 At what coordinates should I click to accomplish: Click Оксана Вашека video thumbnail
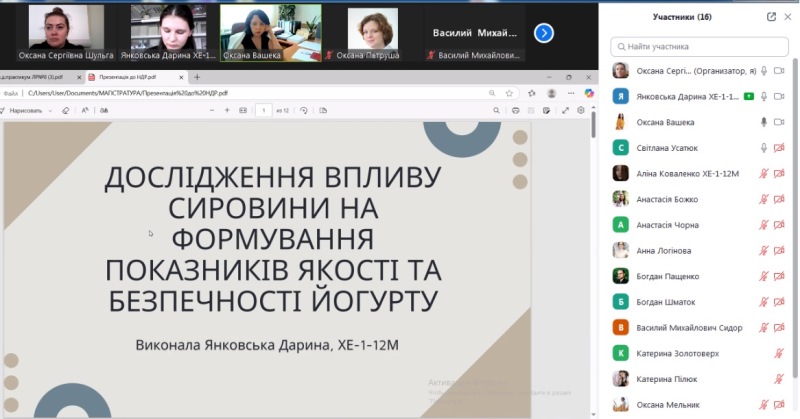(270, 30)
